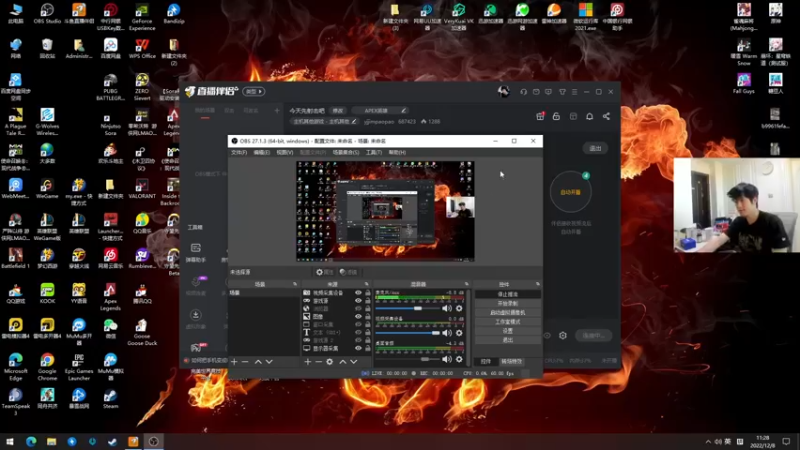Select the Fall Guys desktop icon
The height and width of the screenshot is (450, 800).
(743, 84)
